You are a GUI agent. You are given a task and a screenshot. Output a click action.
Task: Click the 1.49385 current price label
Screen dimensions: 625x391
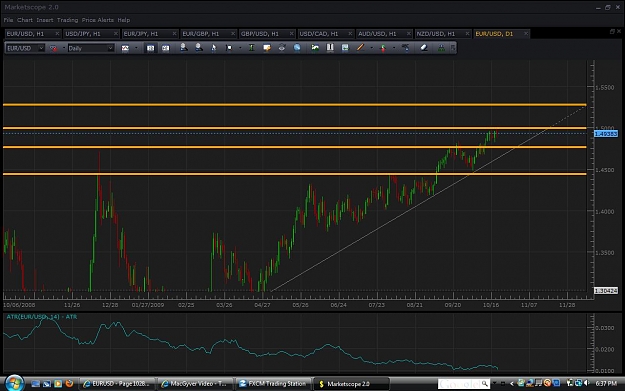coord(606,134)
